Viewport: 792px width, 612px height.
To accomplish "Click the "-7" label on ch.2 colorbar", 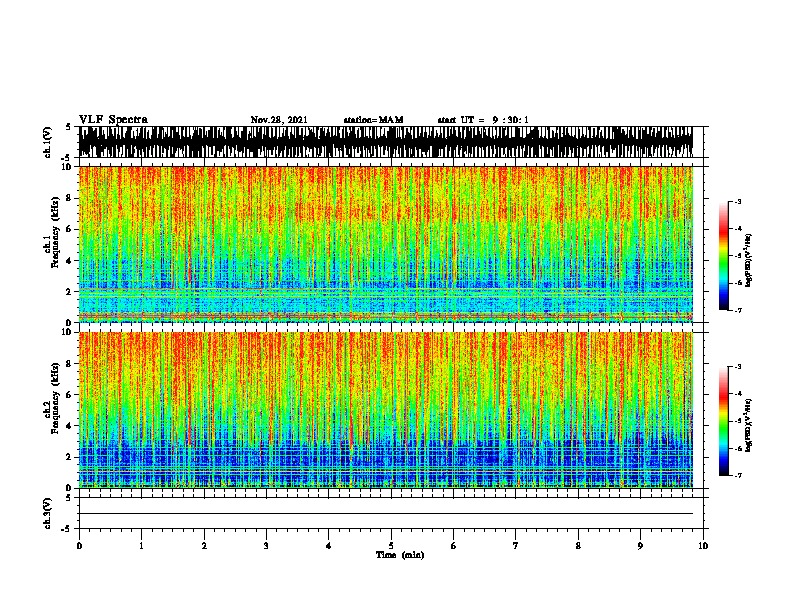I will pos(738,476).
